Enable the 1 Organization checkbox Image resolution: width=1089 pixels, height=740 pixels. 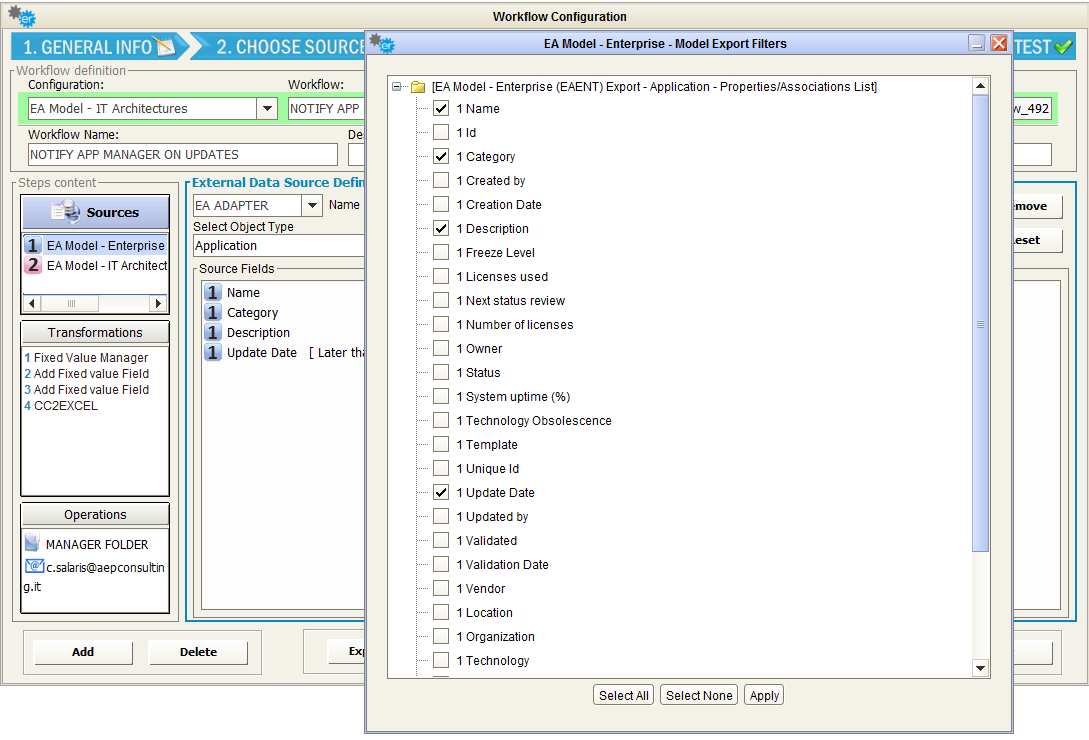[x=441, y=636]
